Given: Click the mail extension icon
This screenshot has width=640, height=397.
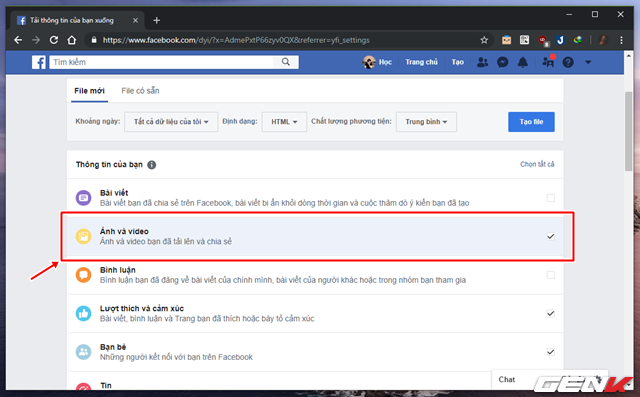Looking at the screenshot, I should coord(507,40).
